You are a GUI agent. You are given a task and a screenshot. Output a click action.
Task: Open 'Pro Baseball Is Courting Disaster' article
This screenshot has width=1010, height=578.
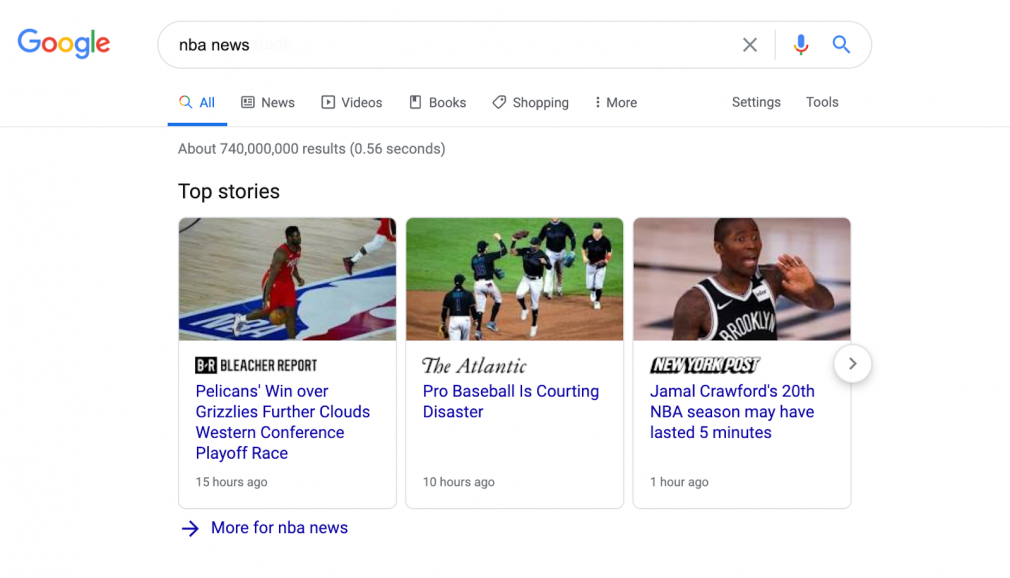511,401
